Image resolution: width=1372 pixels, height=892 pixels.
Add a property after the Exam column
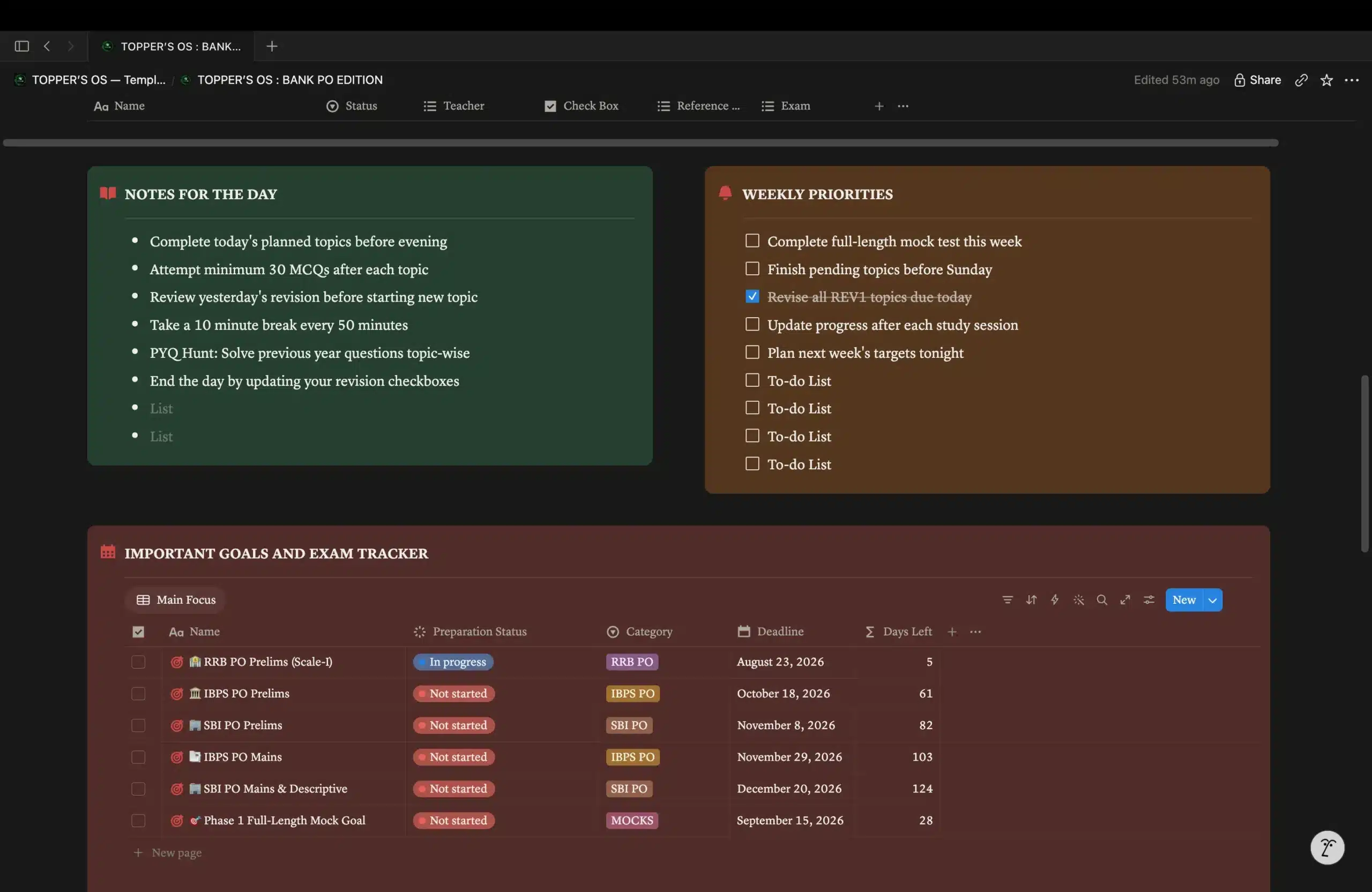pos(879,106)
